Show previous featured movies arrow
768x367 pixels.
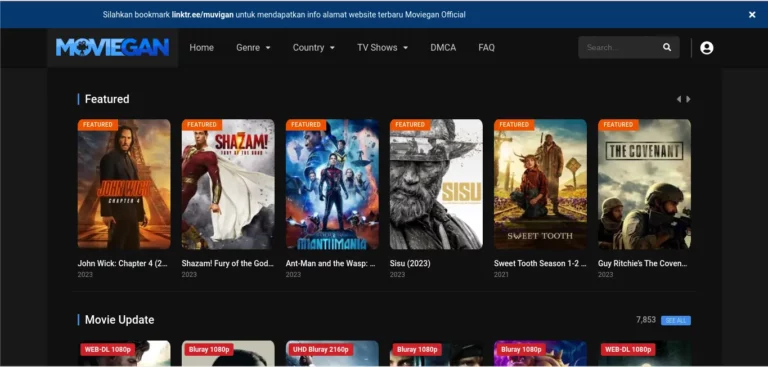678,99
